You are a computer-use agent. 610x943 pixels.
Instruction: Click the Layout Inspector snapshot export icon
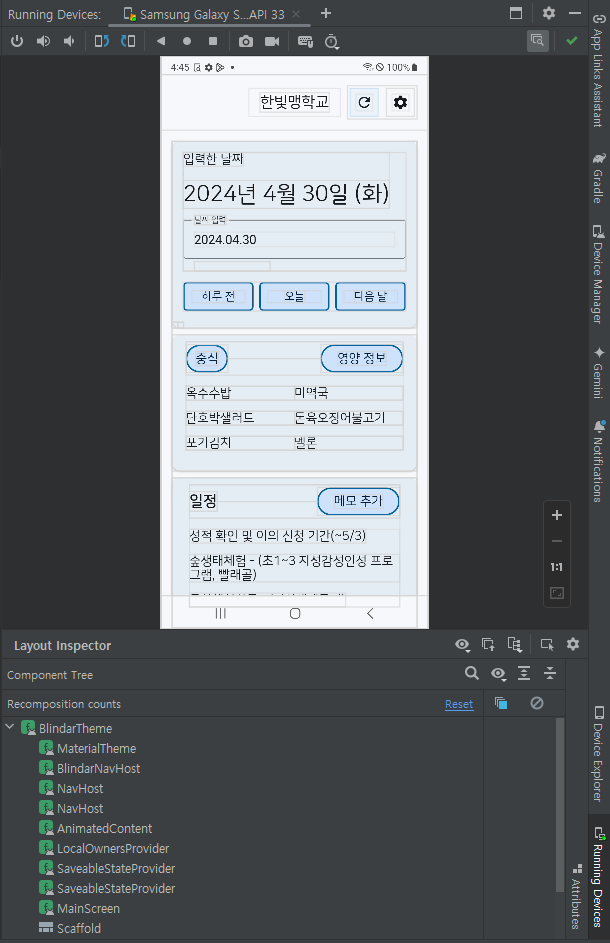488,645
